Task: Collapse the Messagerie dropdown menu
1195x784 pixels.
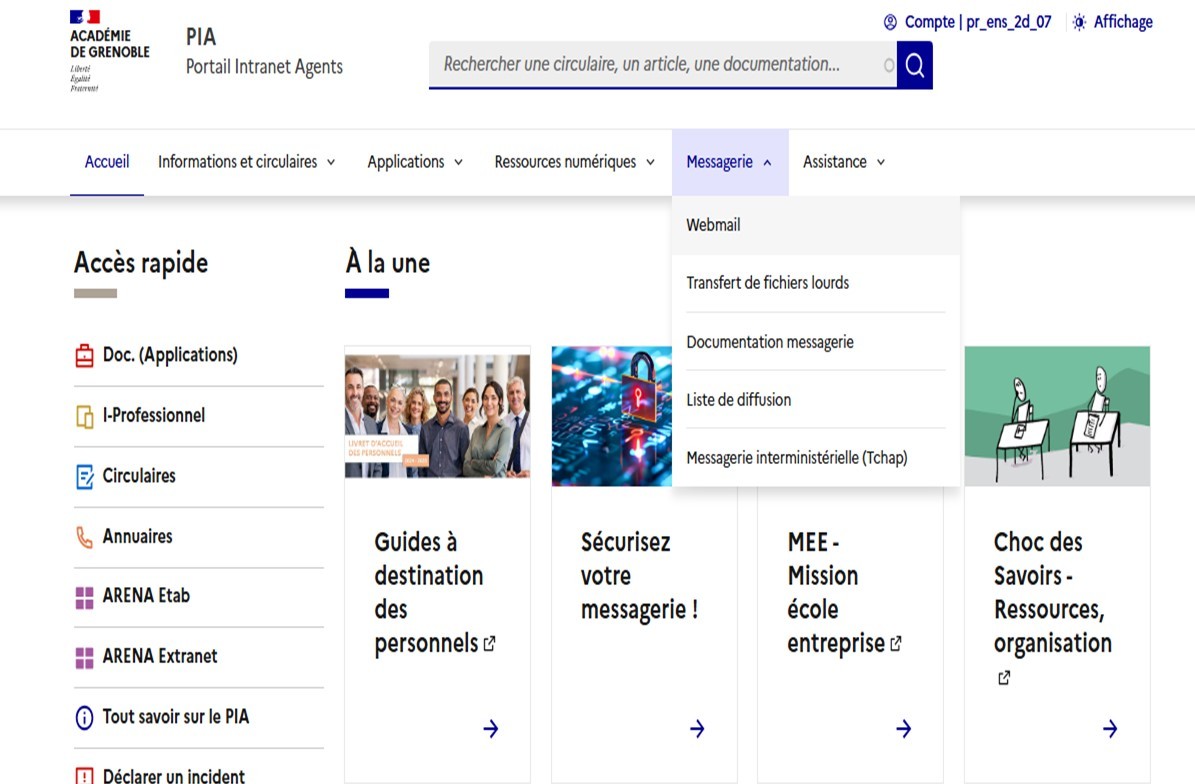Action: point(729,162)
